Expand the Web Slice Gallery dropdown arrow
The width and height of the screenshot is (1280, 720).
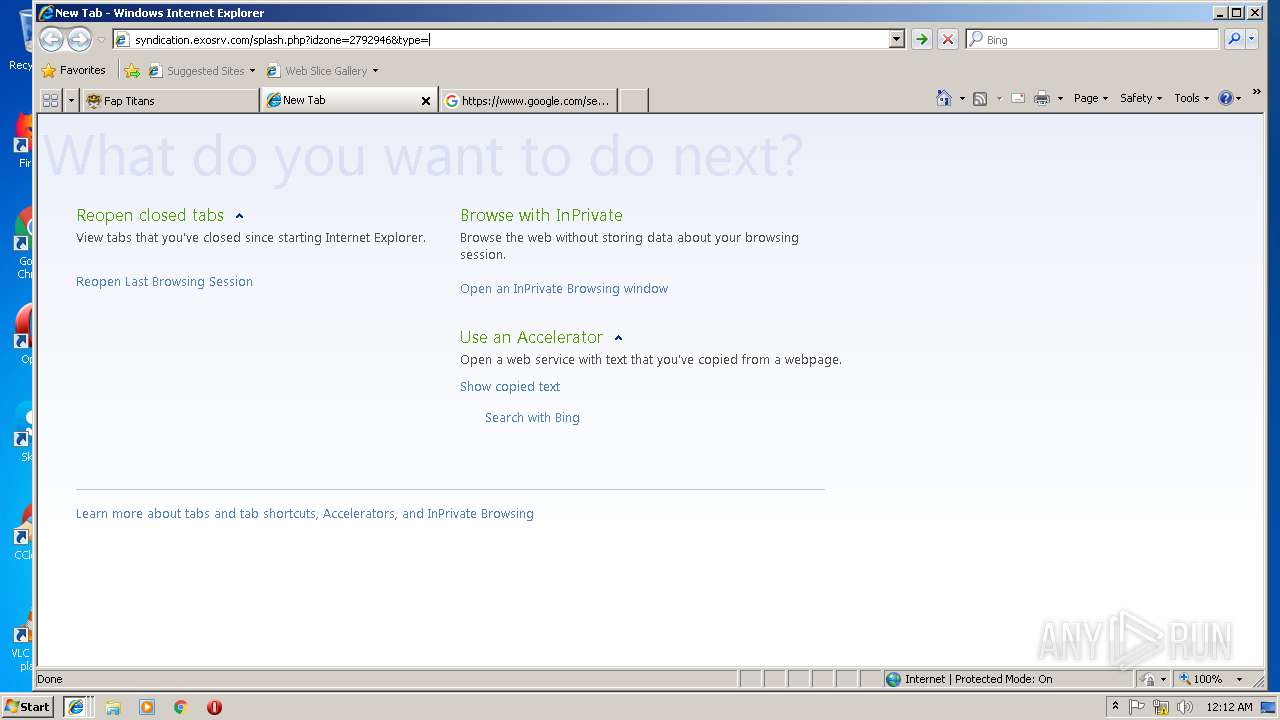375,70
